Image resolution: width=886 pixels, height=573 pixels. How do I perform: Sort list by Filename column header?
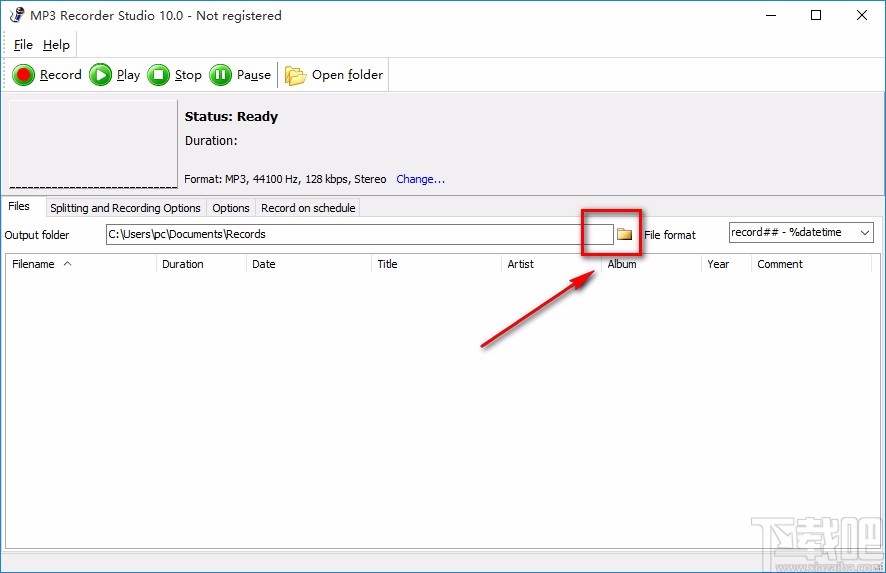pos(81,264)
